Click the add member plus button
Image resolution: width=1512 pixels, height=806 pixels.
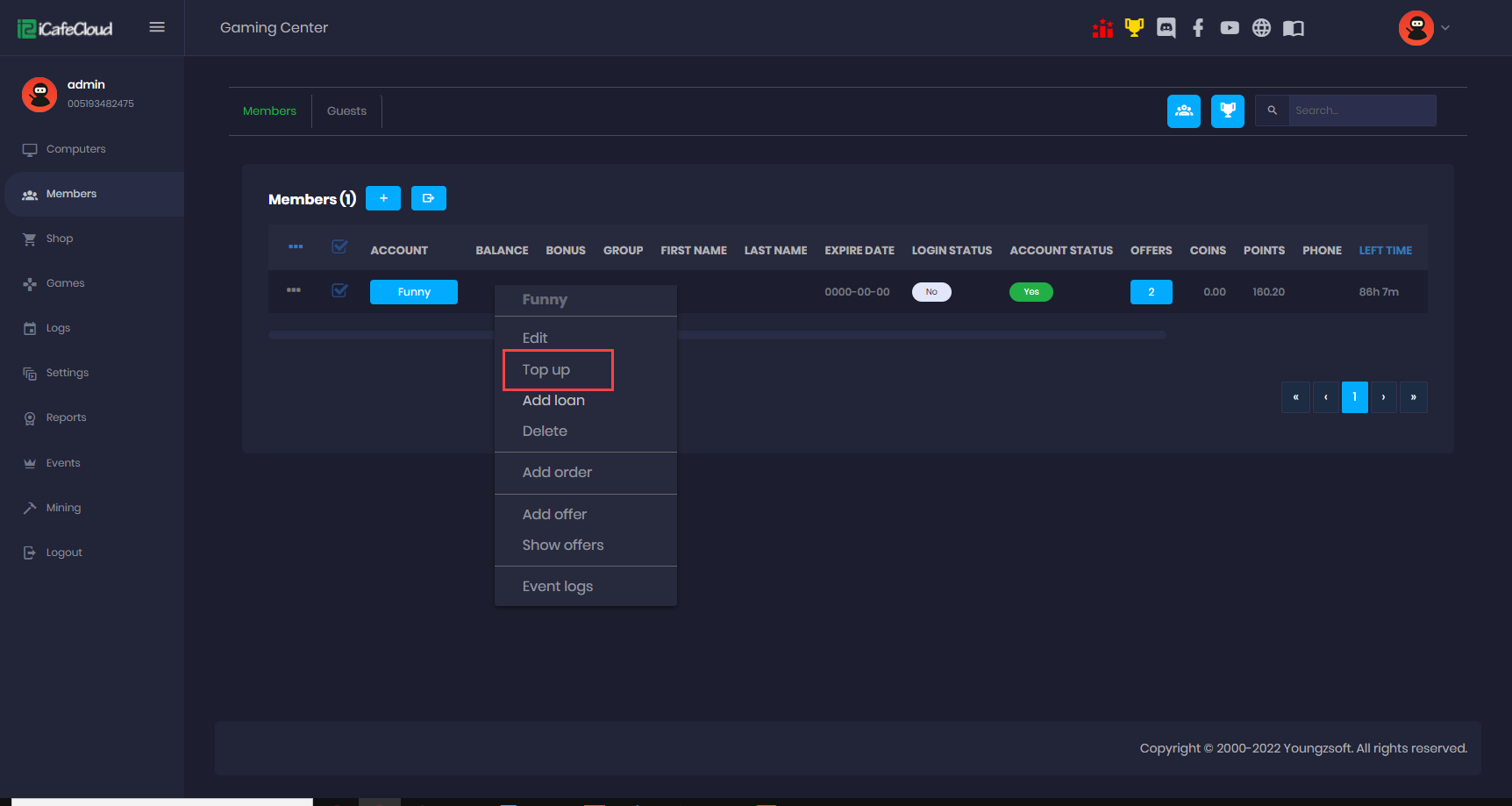click(x=383, y=198)
